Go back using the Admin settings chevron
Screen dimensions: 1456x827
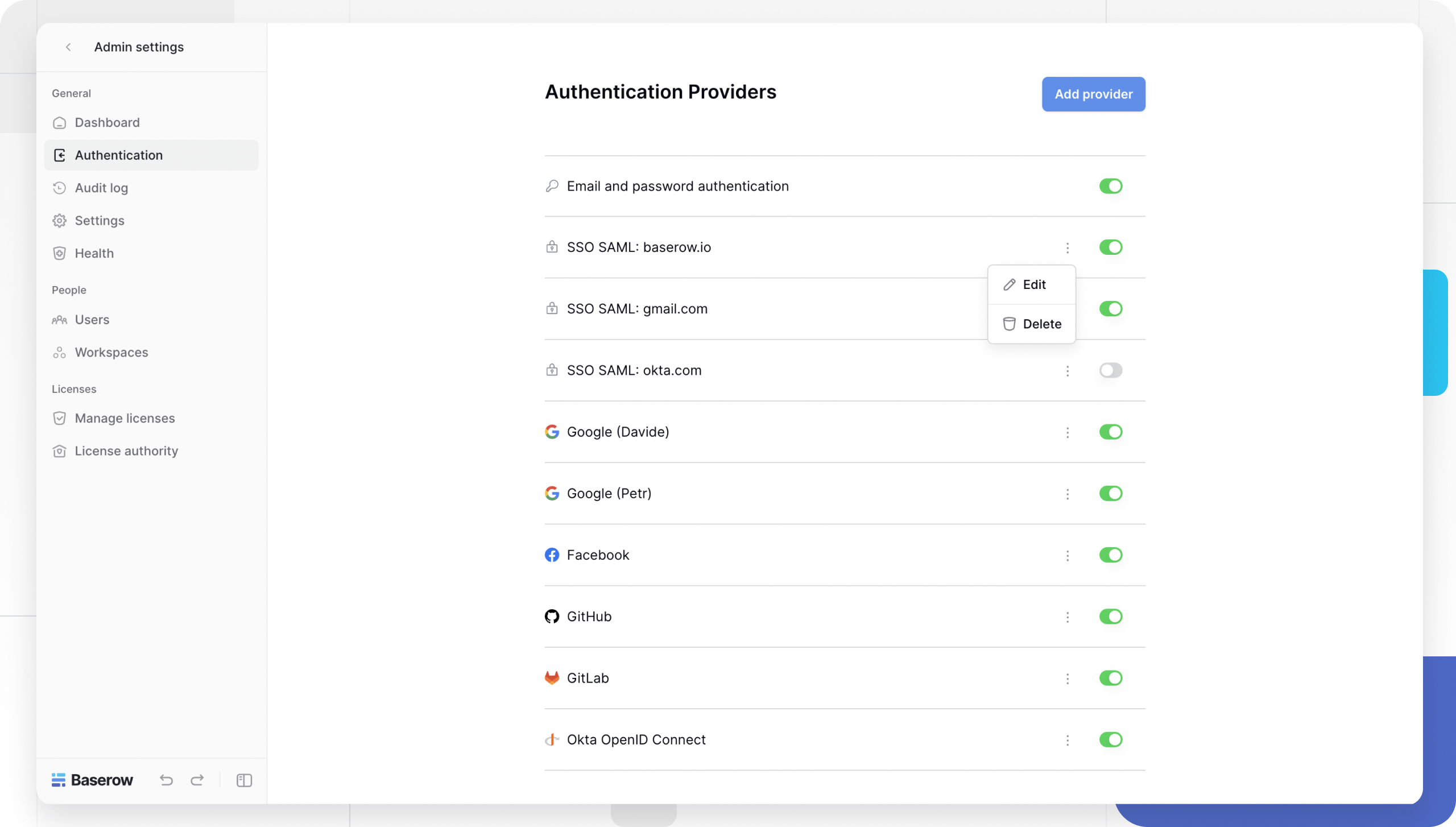pyautogui.click(x=68, y=47)
